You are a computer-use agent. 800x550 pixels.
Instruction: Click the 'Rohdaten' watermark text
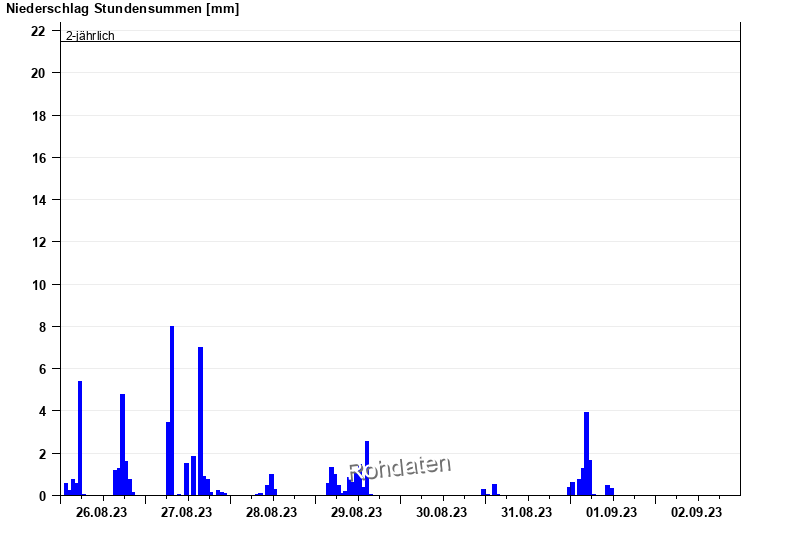(400, 467)
